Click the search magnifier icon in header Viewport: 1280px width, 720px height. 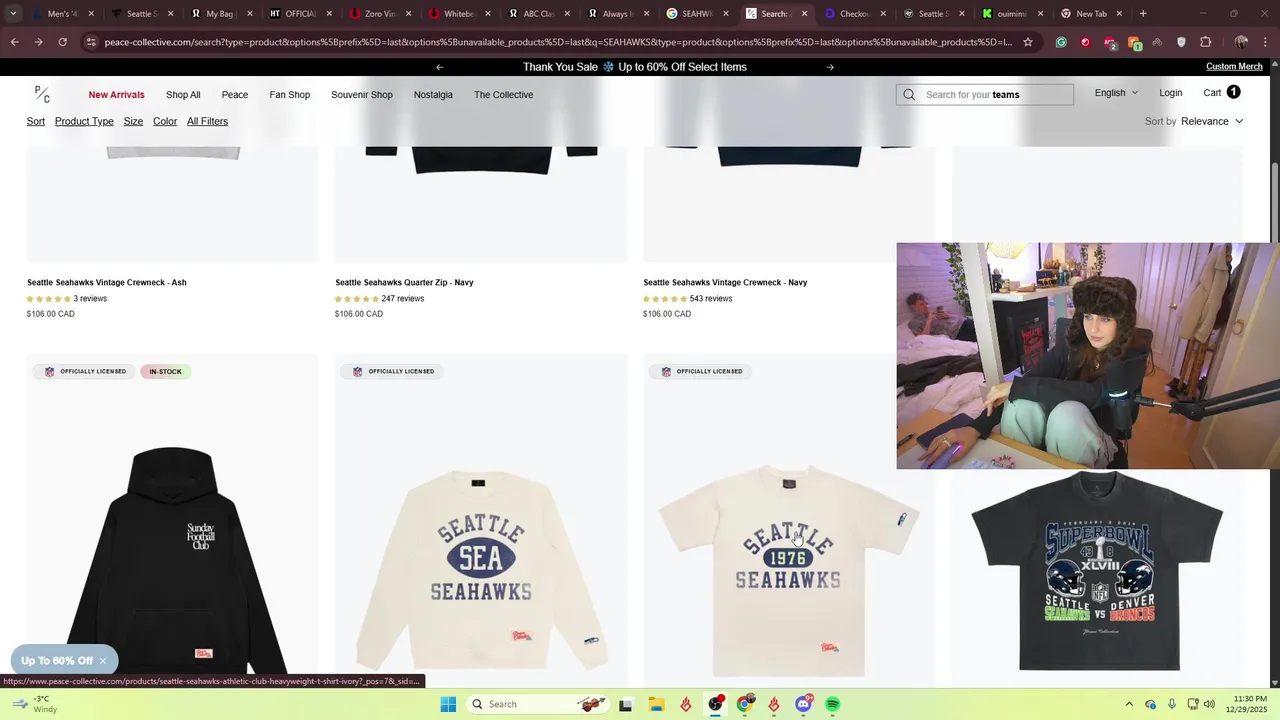click(x=909, y=95)
